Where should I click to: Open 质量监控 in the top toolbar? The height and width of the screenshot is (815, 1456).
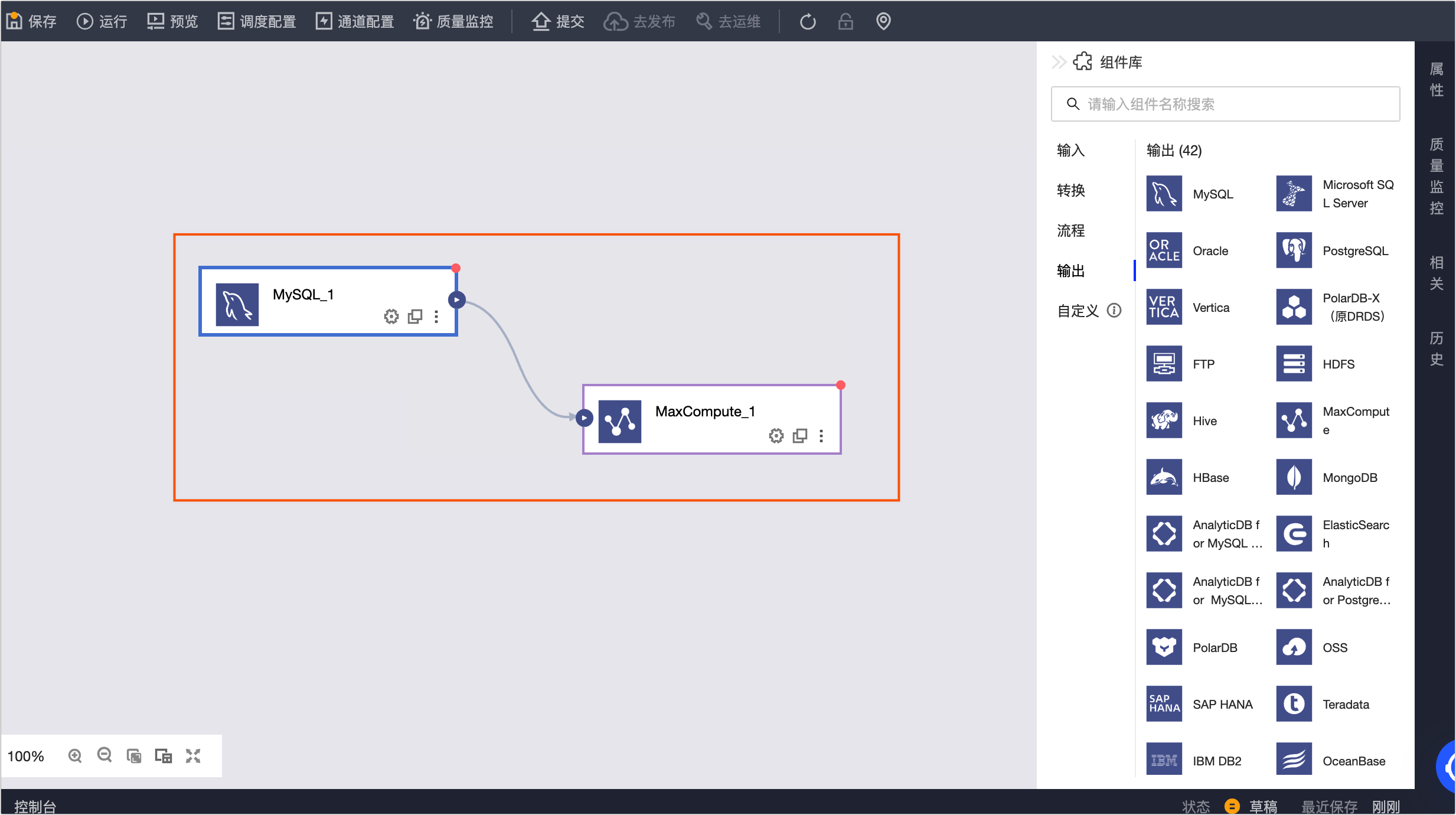[x=453, y=21]
